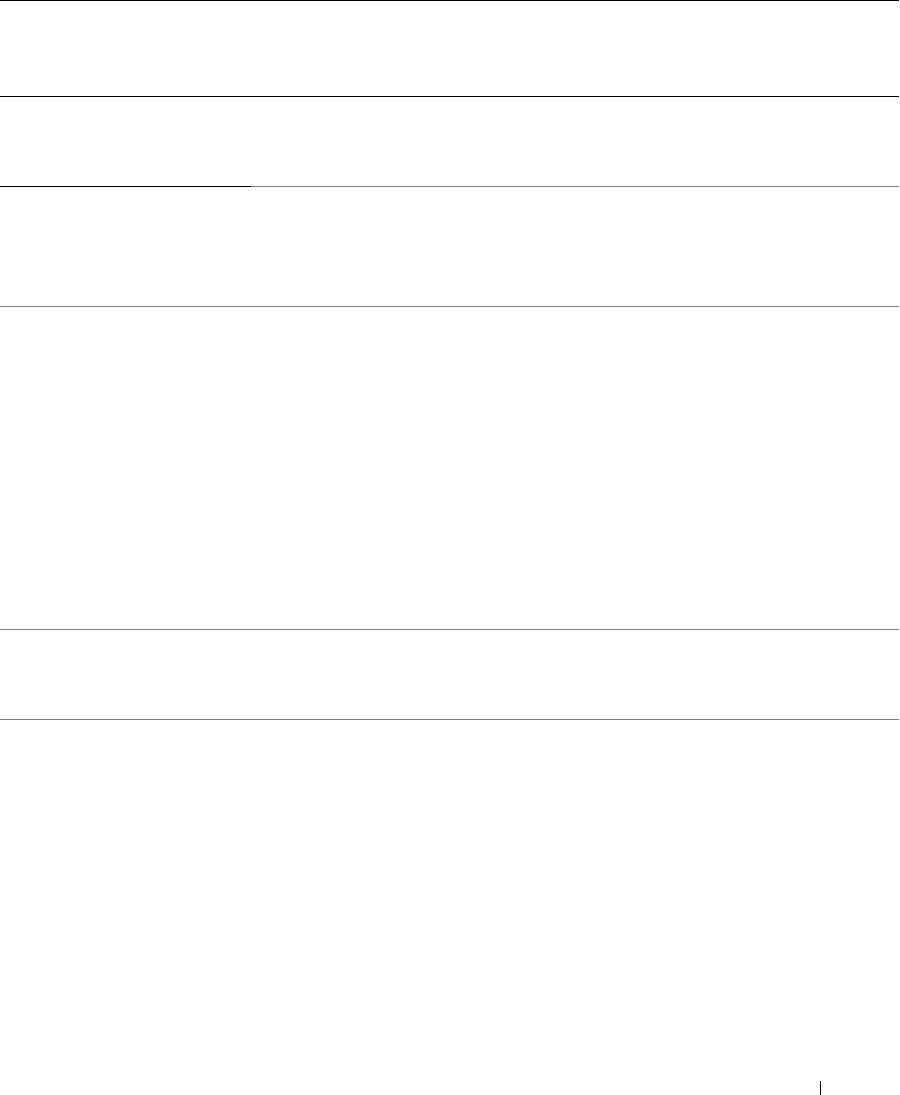Viewport: 900px width, 1095px height.
Task: Click the right end of the first row
Action: 870,48
